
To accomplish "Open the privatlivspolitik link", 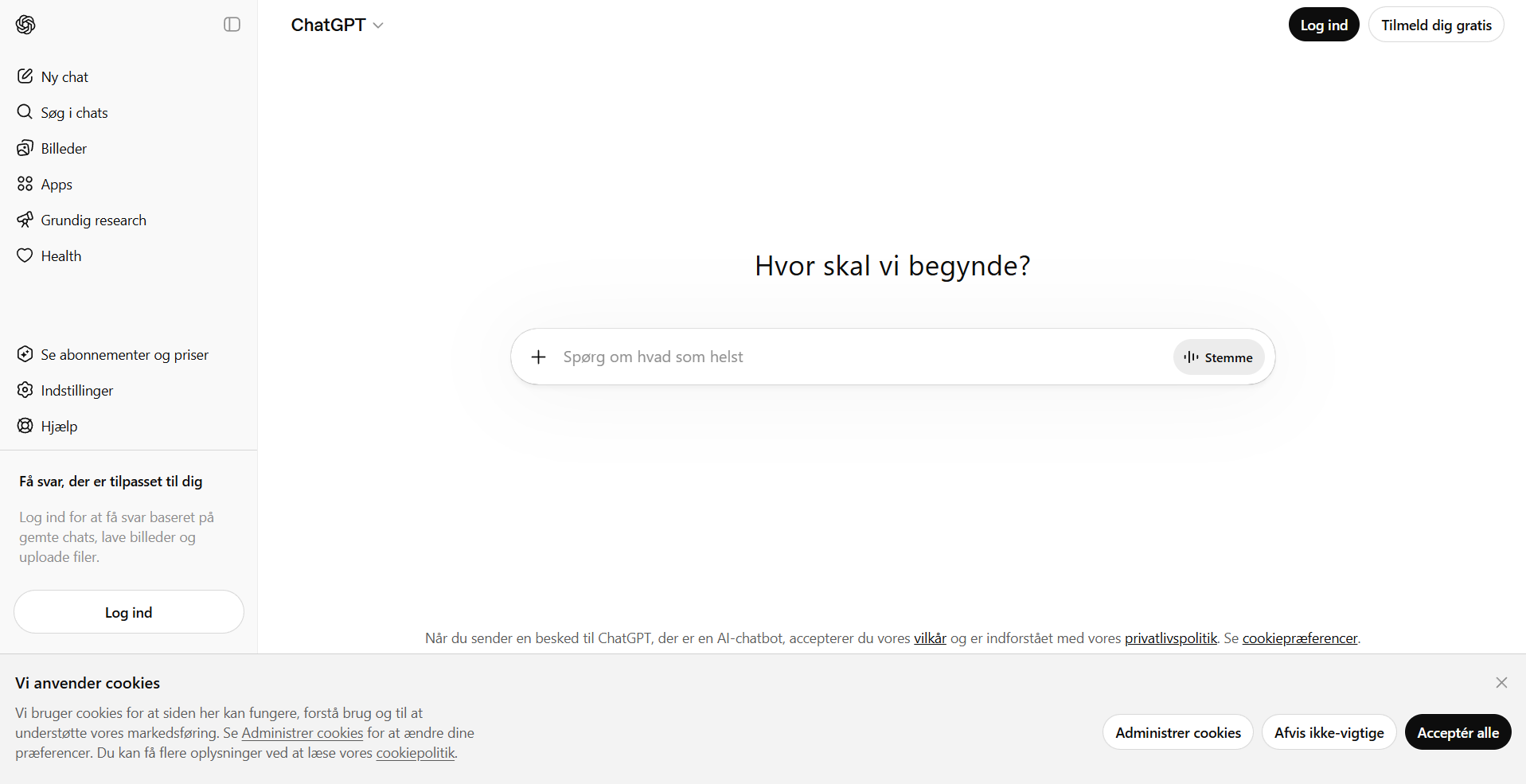I will click(x=1171, y=638).
